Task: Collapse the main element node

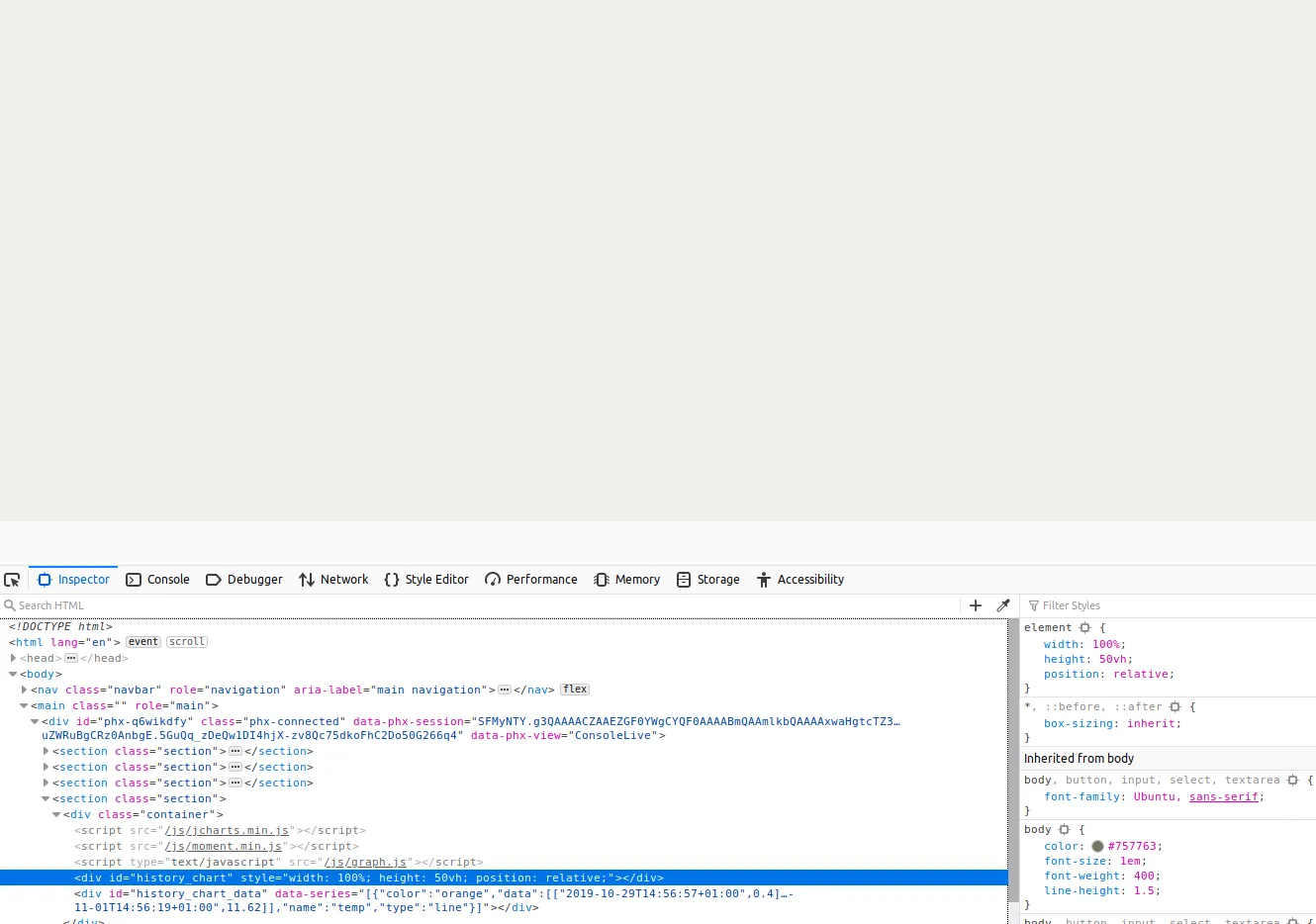Action: [24, 705]
